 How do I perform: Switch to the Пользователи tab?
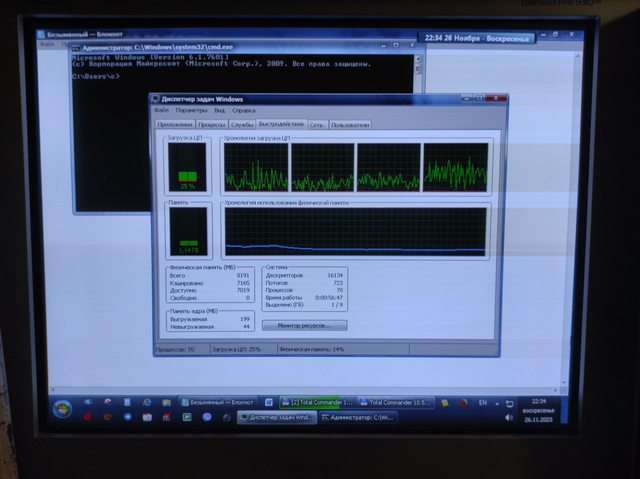tap(350, 125)
